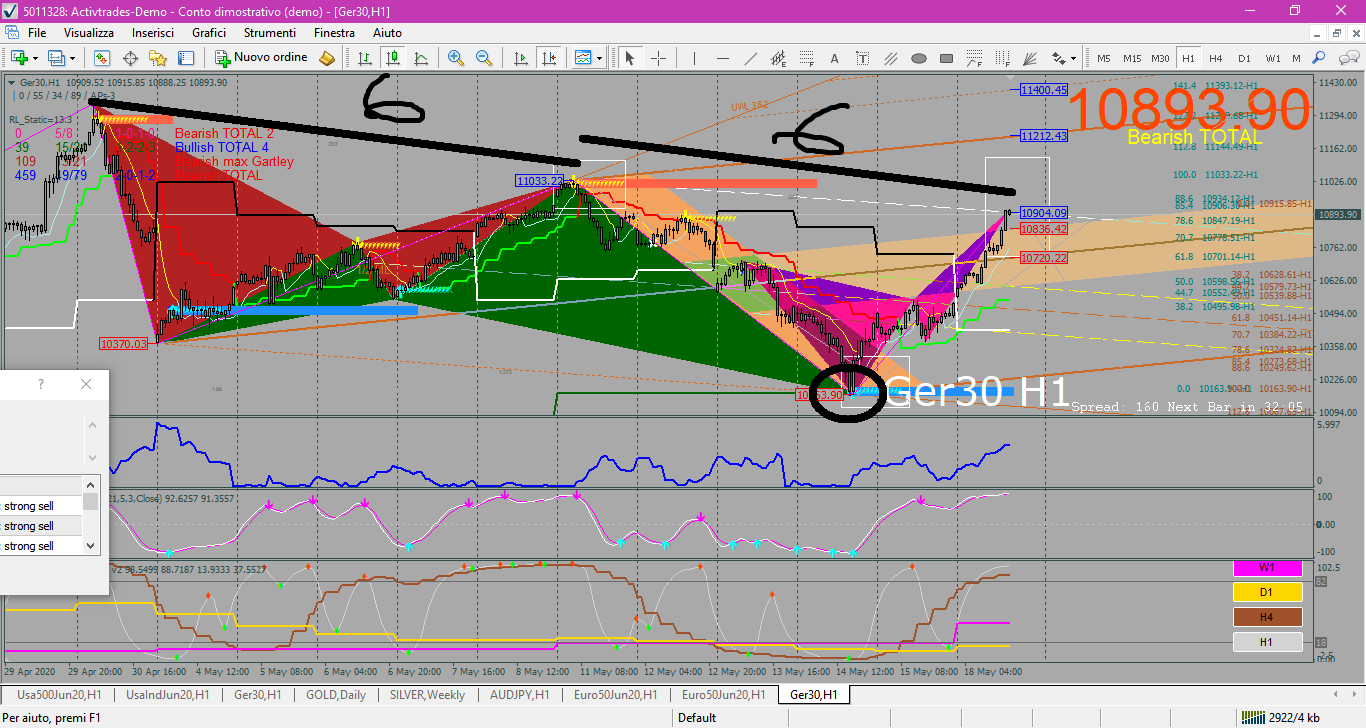Image resolution: width=1366 pixels, height=728 pixels.
Task: Switch chart to candlestick mode
Action: pyautogui.click(x=394, y=58)
